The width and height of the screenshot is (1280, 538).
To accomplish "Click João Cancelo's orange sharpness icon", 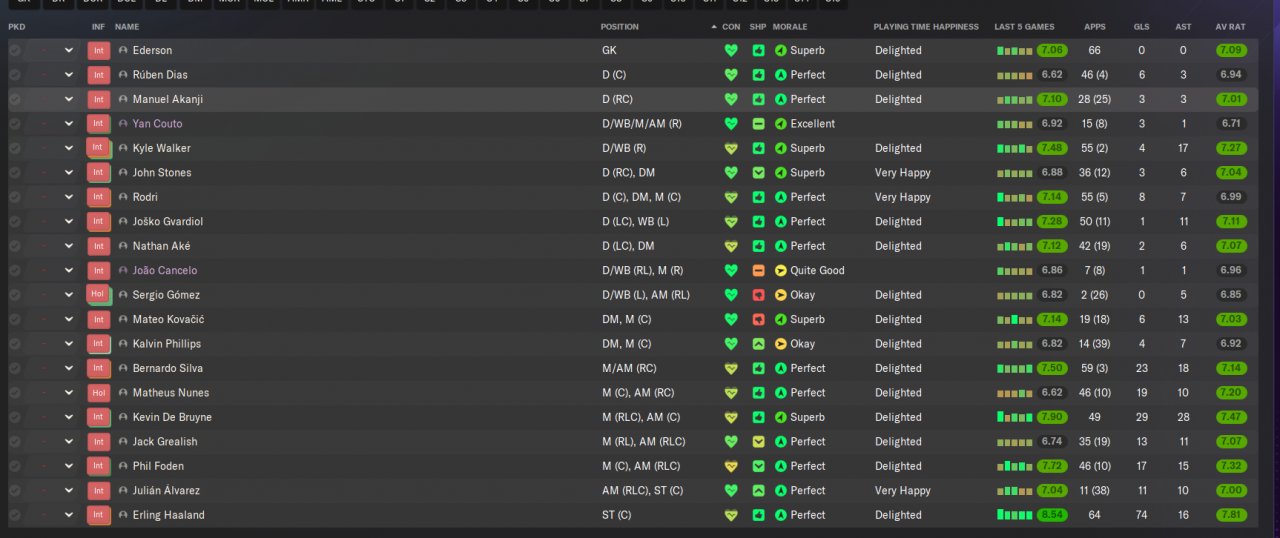I will point(759,270).
